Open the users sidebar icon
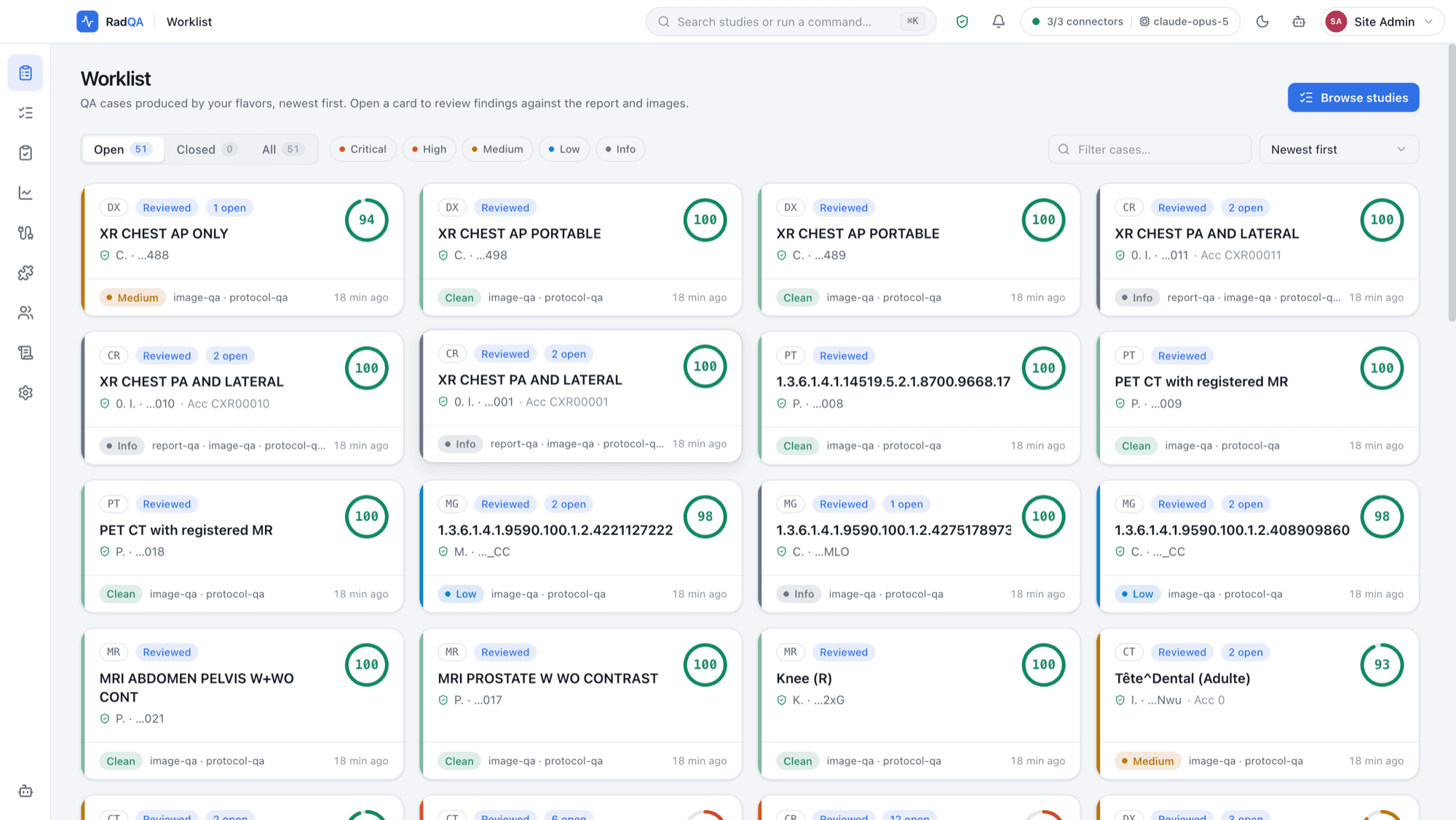 pos(25,313)
